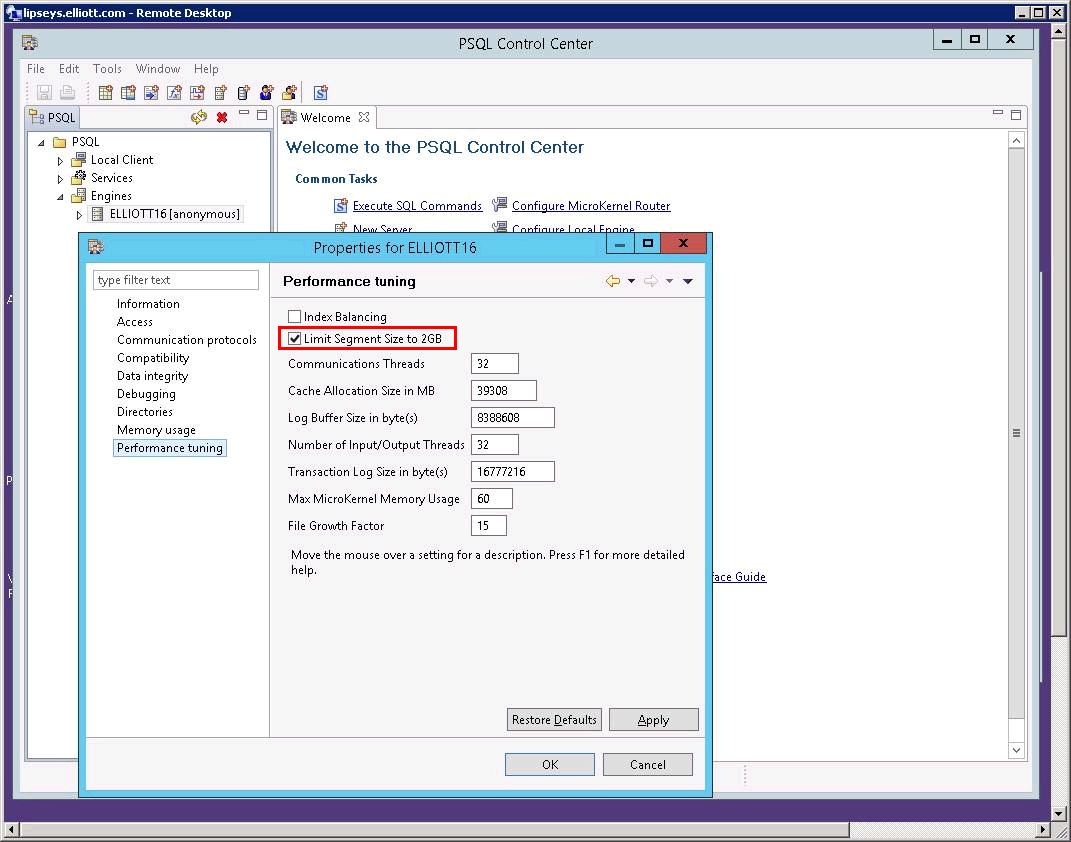
Task: Open the File menu
Action: point(36,68)
